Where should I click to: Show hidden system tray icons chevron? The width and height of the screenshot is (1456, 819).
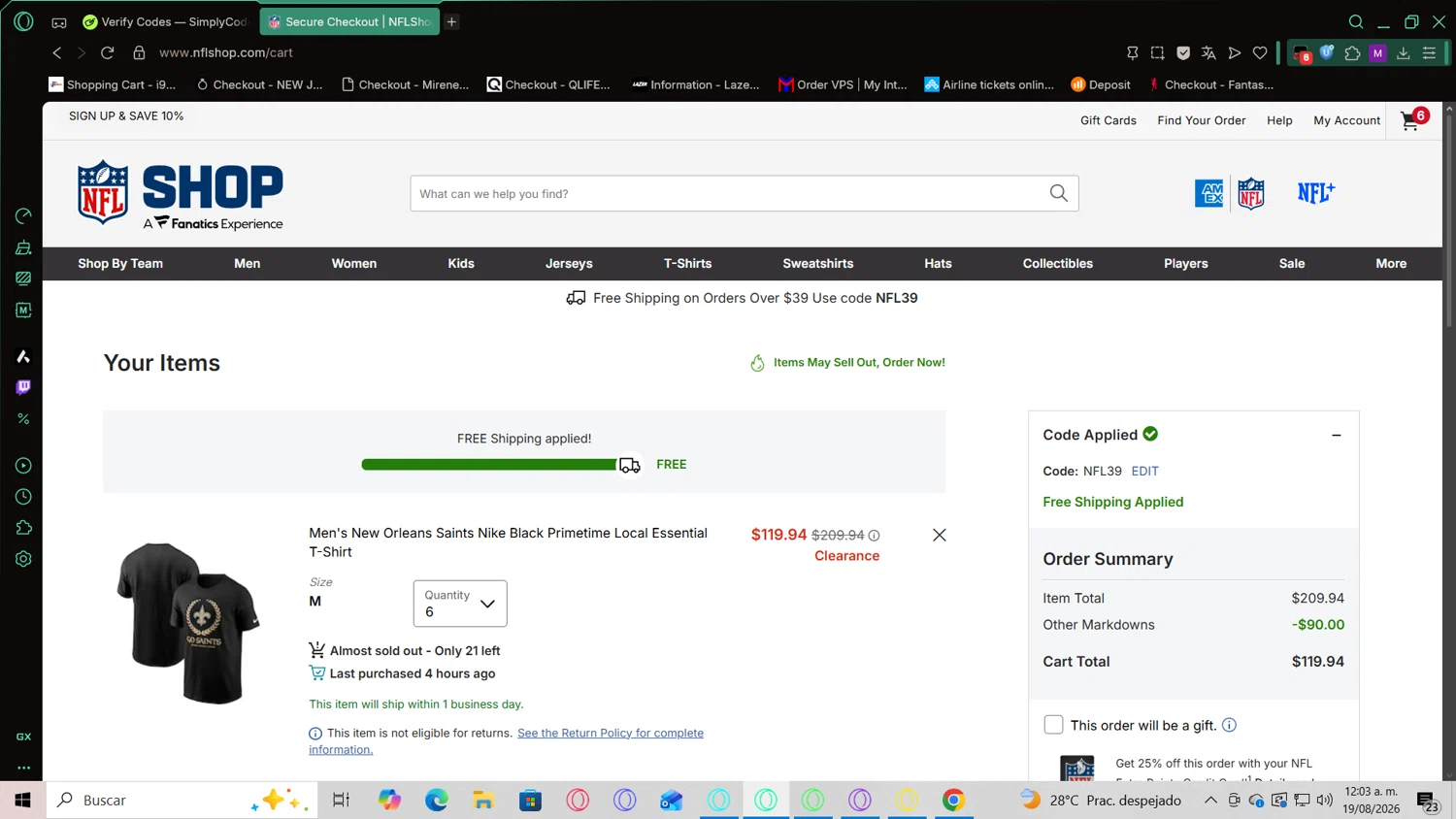click(x=1210, y=801)
